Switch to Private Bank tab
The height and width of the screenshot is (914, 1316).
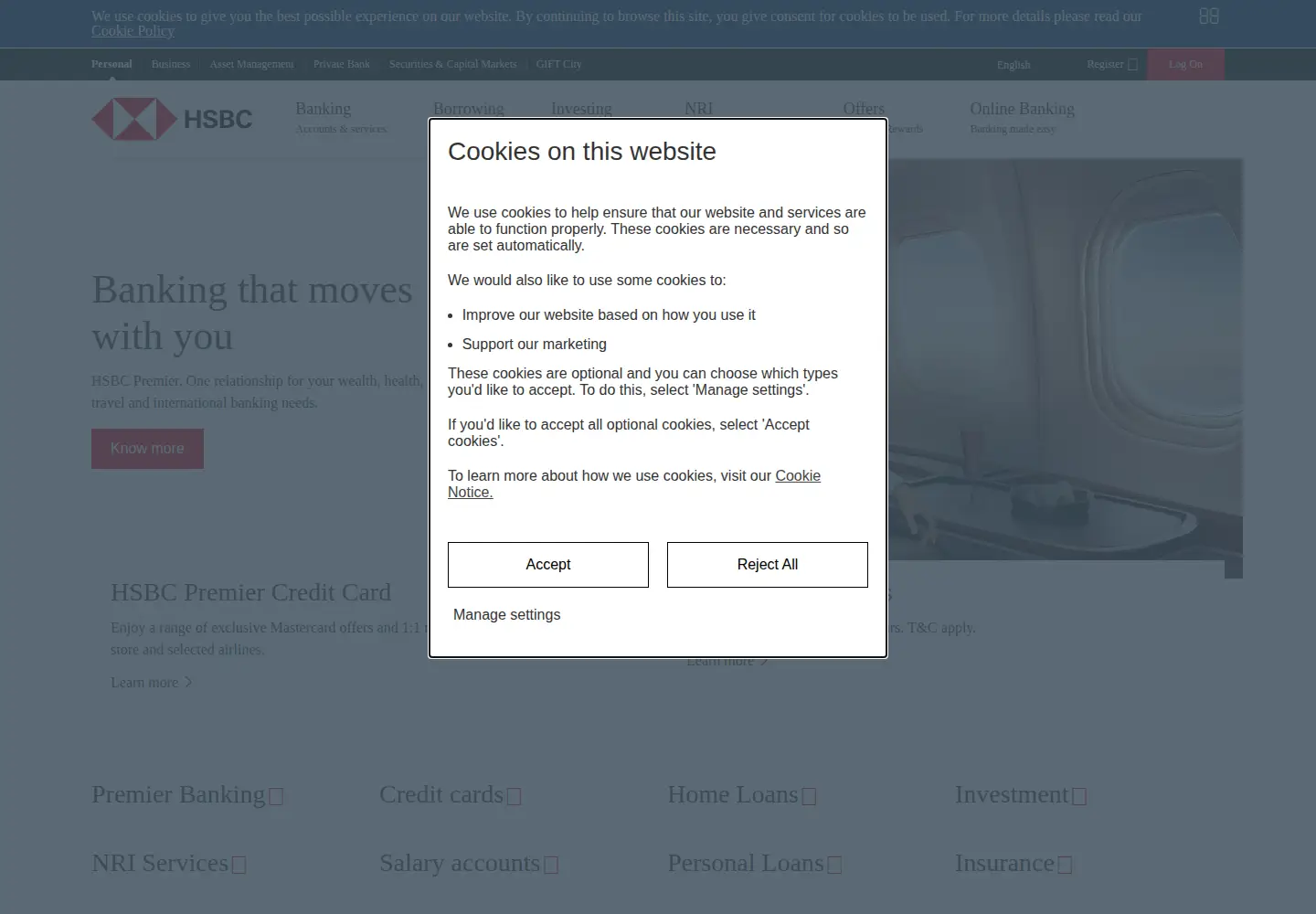pyautogui.click(x=342, y=64)
